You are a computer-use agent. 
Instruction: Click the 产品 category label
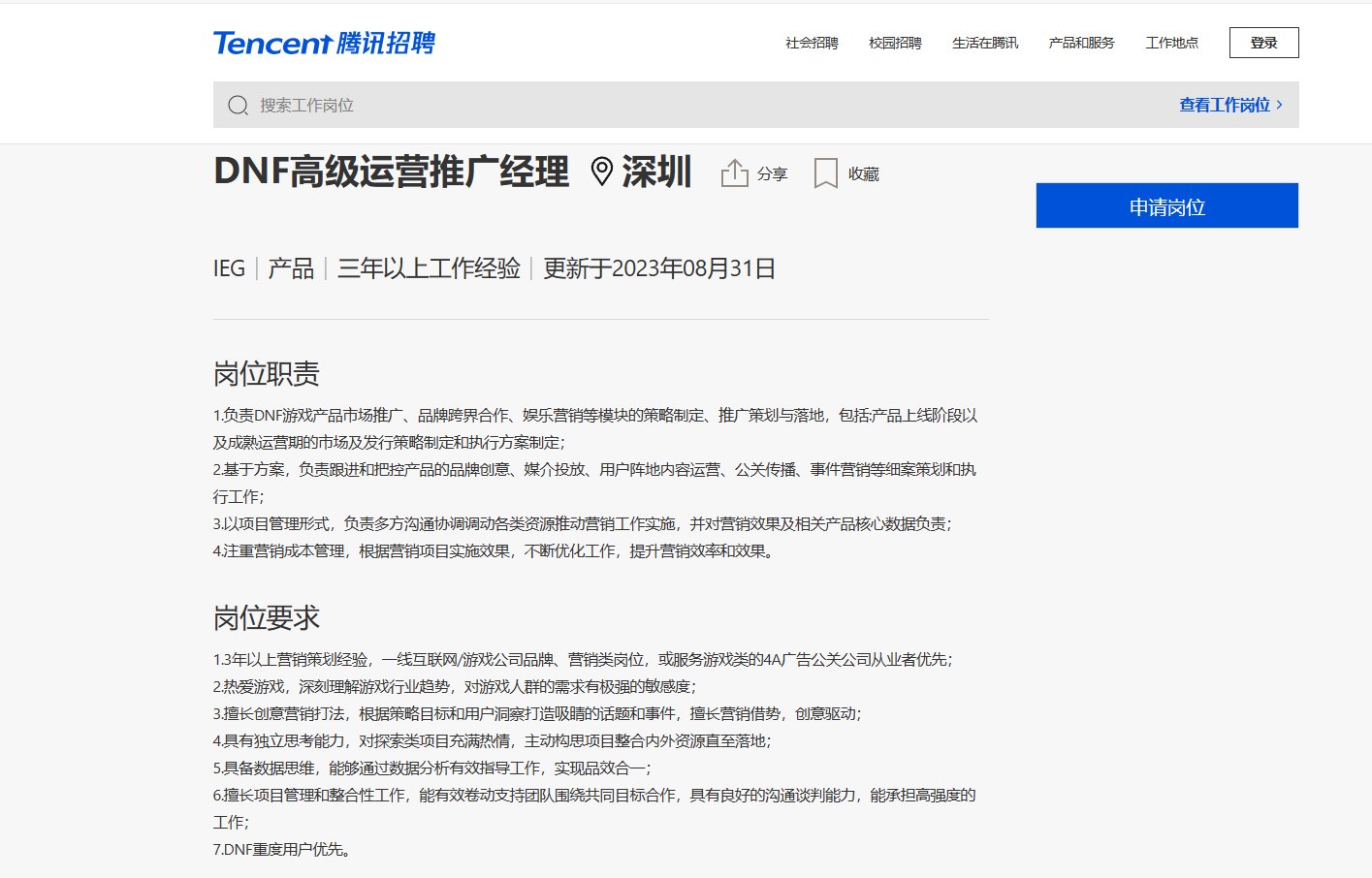[x=291, y=268]
